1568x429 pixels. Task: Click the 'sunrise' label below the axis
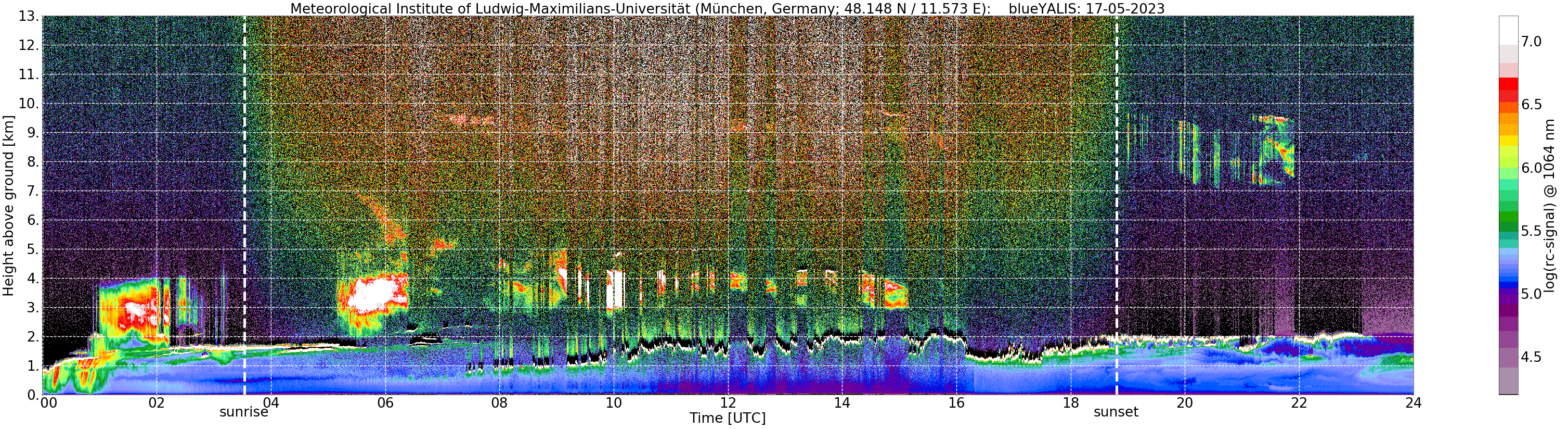pyautogui.click(x=243, y=412)
